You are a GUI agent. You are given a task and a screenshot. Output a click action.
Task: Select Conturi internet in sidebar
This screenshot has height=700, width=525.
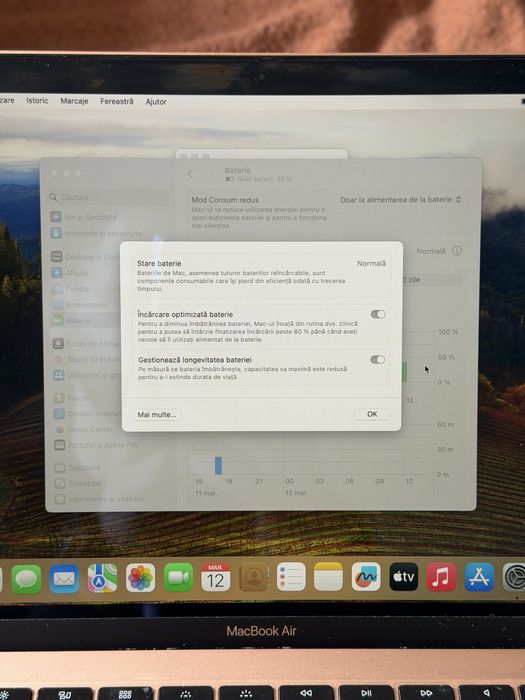tap(87, 414)
